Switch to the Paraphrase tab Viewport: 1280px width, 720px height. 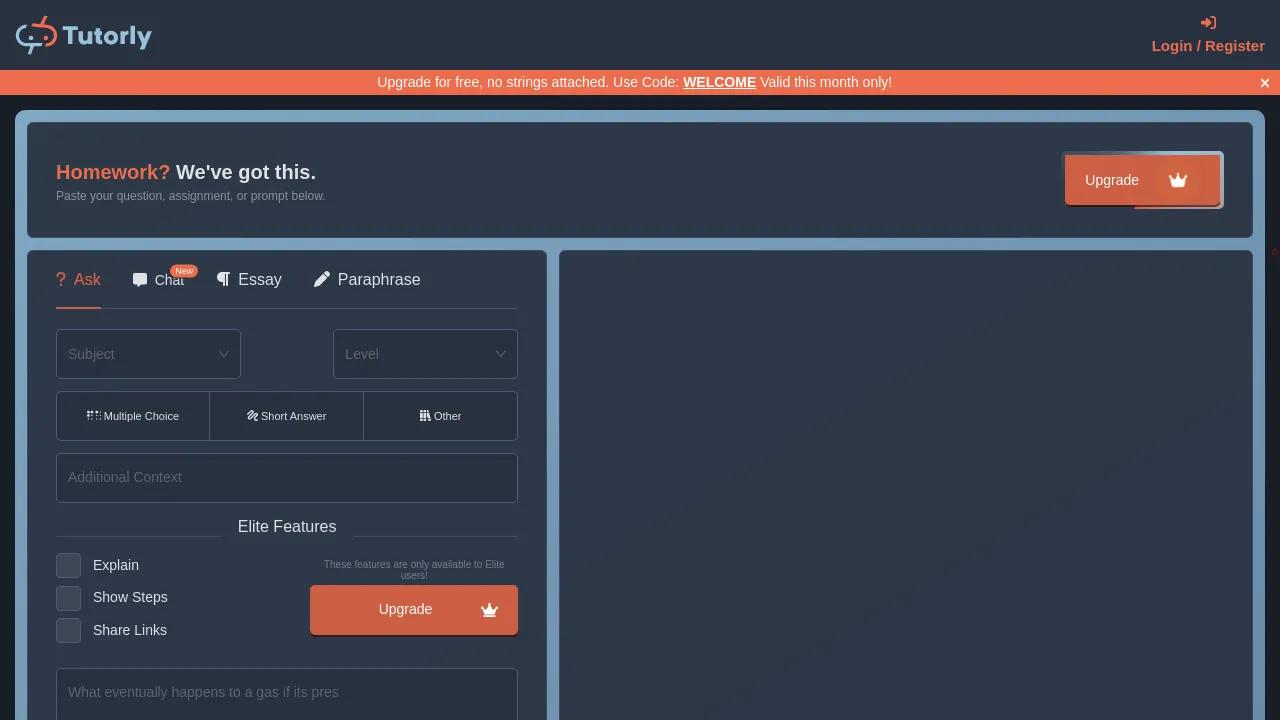(x=367, y=280)
